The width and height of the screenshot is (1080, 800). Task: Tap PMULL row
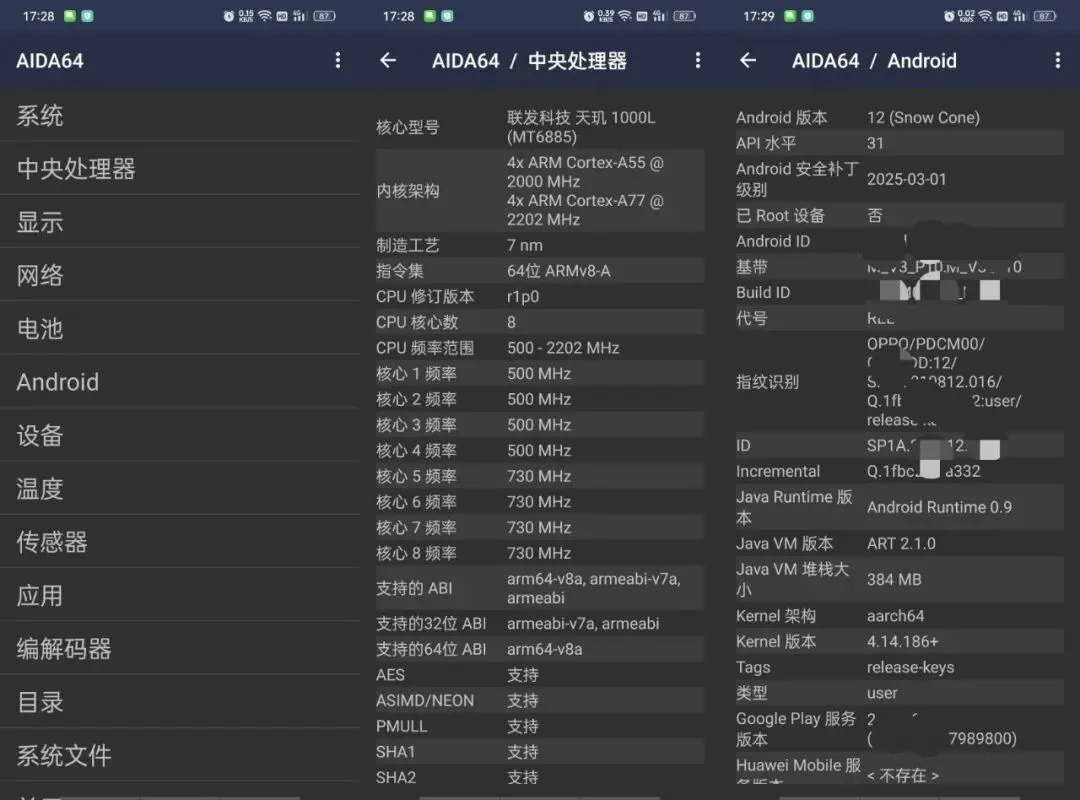tap(540, 726)
